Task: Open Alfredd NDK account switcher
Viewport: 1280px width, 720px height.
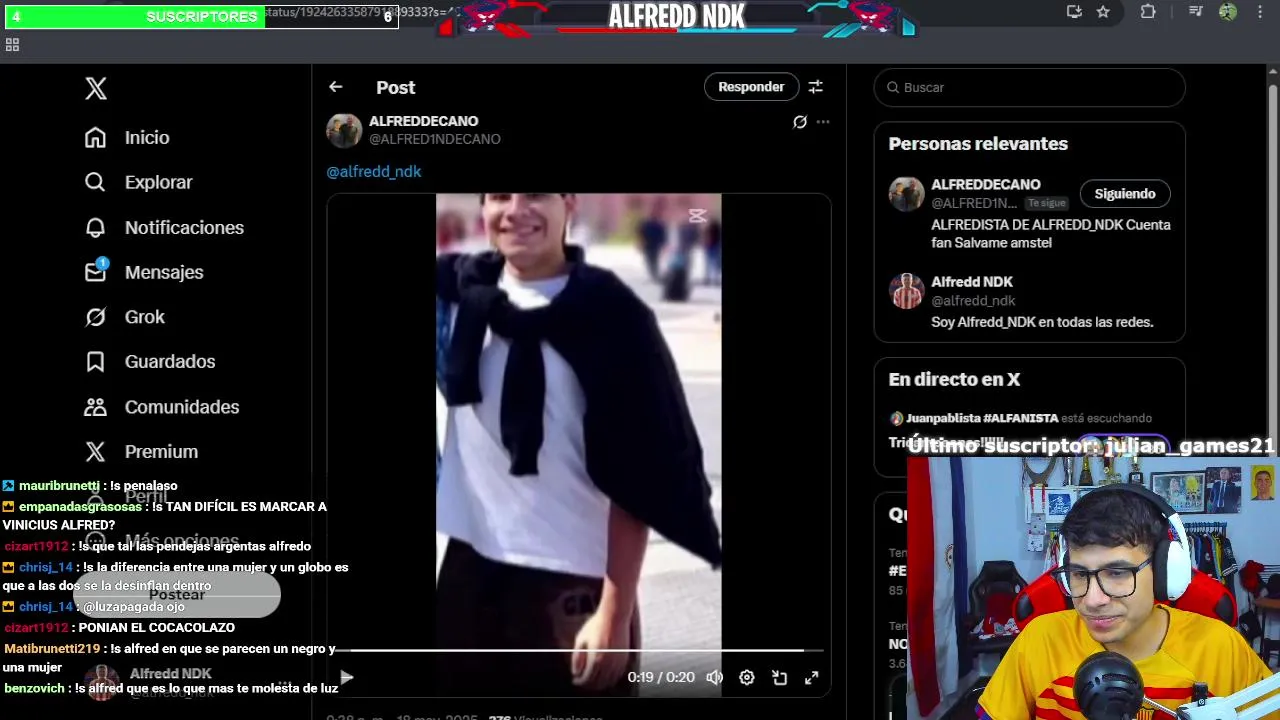Action: (189, 683)
